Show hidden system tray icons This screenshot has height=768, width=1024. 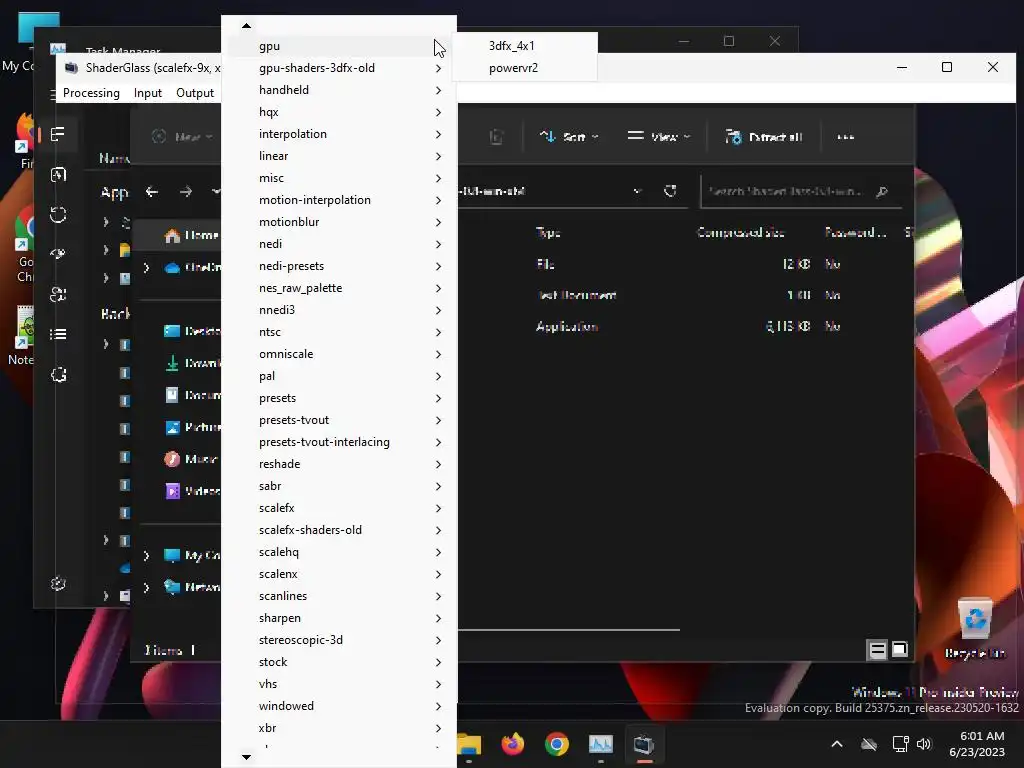(x=837, y=744)
